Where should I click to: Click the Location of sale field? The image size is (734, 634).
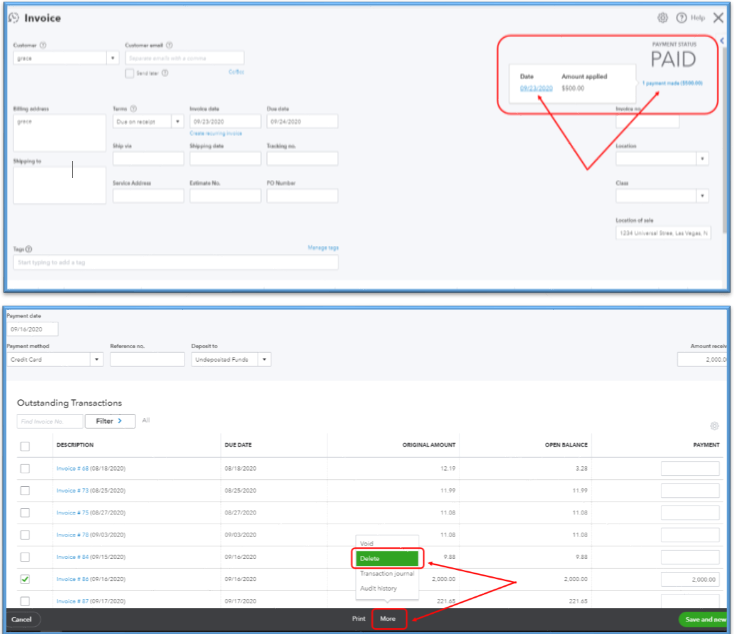[663, 233]
